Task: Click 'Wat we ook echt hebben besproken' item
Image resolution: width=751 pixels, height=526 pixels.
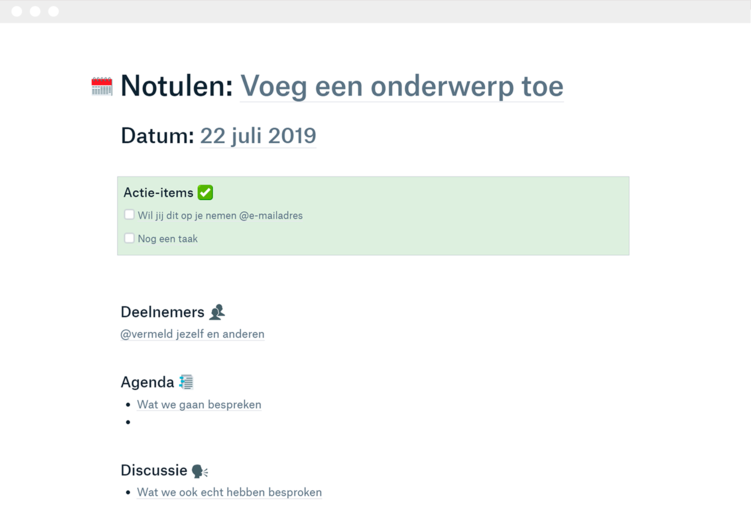Action: (x=229, y=492)
